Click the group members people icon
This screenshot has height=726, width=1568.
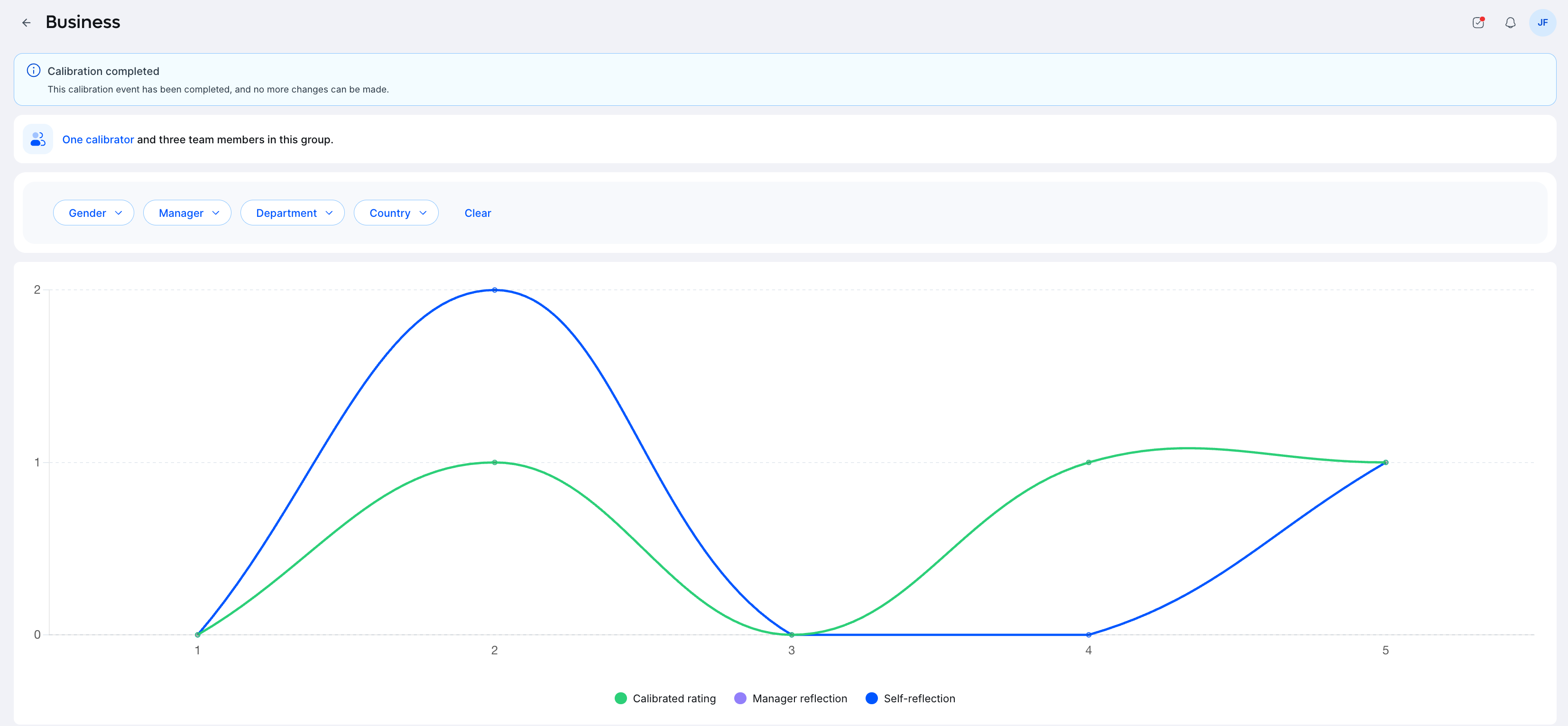coord(38,139)
